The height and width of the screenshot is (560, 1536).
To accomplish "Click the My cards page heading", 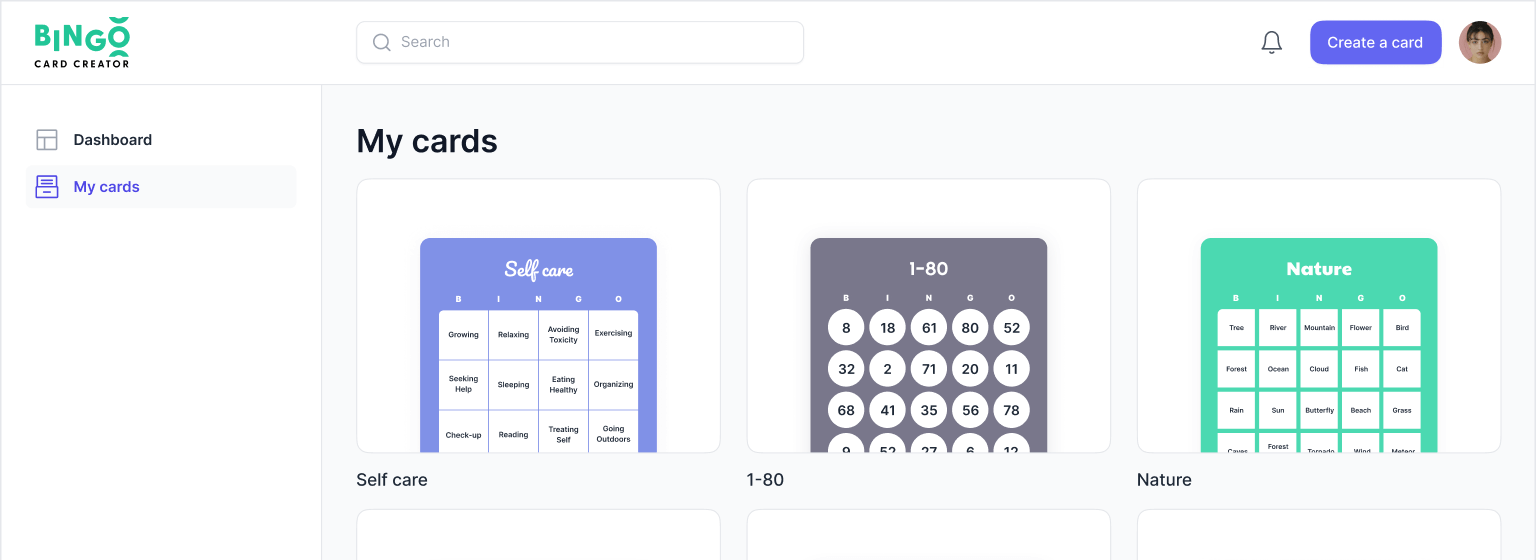I will 427,141.
